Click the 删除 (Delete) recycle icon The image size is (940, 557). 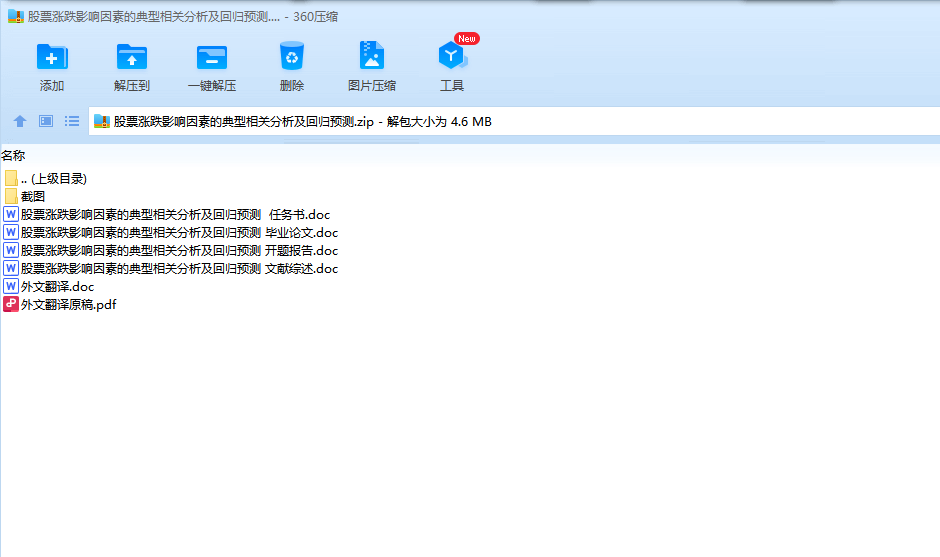click(x=292, y=56)
